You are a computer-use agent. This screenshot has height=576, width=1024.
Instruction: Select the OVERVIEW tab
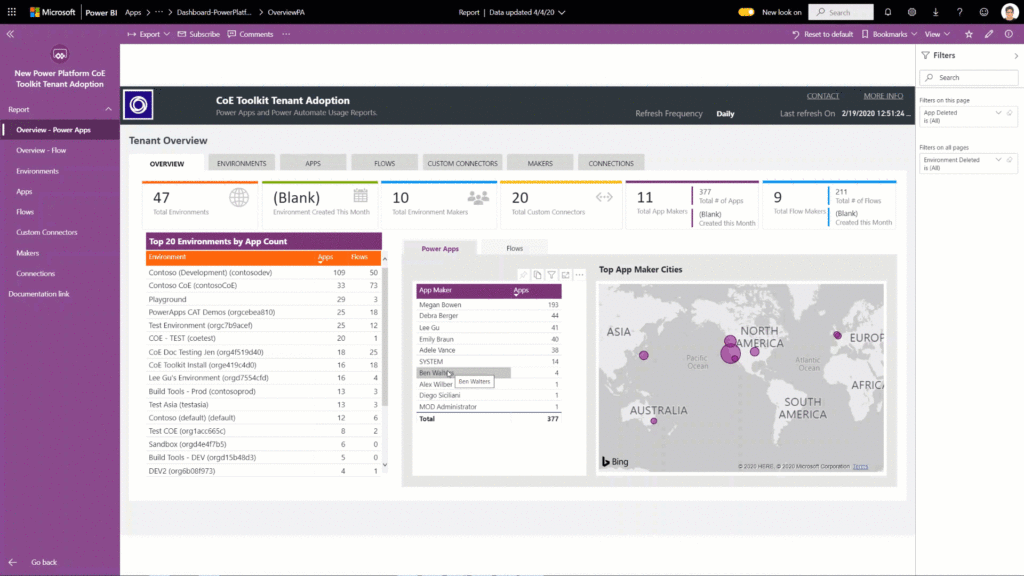167,163
